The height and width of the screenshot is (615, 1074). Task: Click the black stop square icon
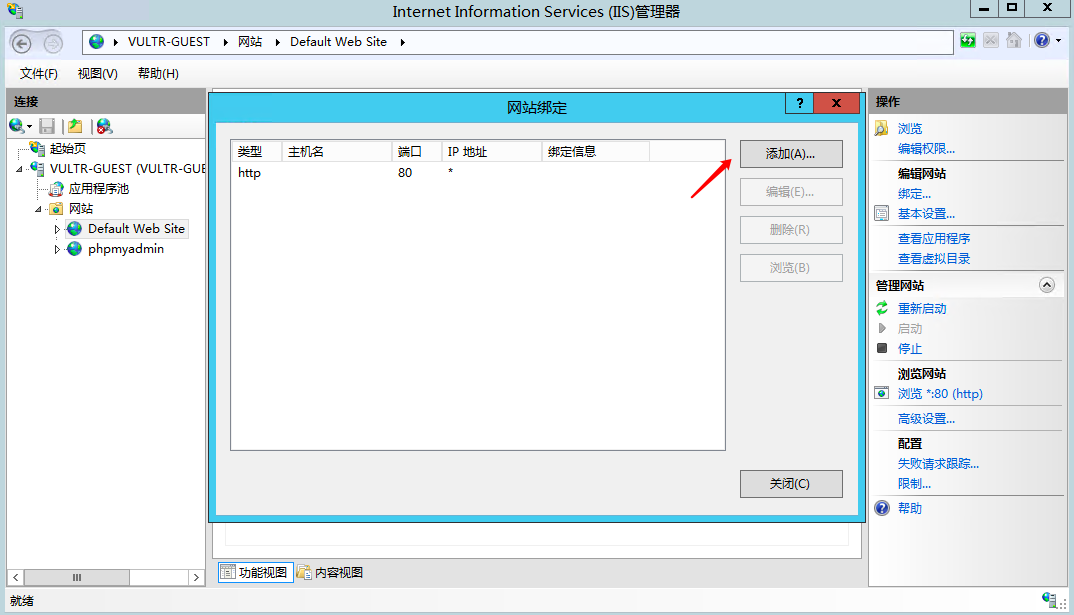[882, 348]
